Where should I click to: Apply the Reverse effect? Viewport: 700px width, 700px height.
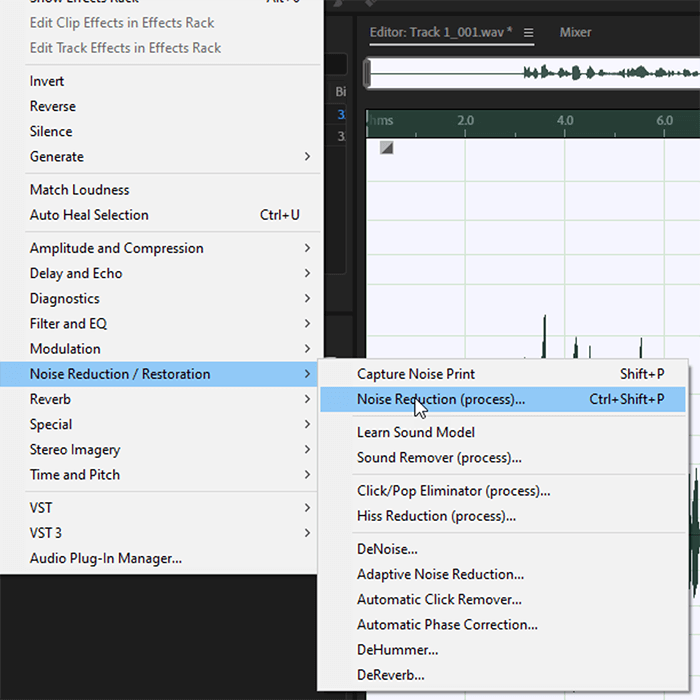[52, 106]
